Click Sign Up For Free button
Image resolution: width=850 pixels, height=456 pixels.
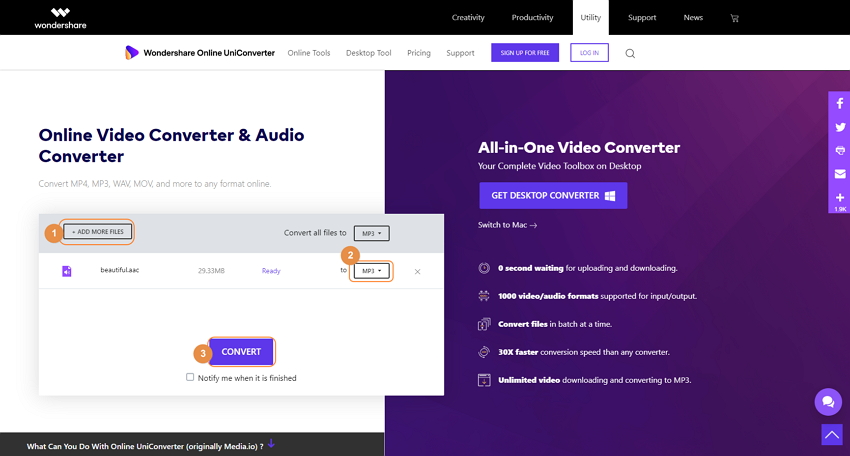[x=525, y=53]
